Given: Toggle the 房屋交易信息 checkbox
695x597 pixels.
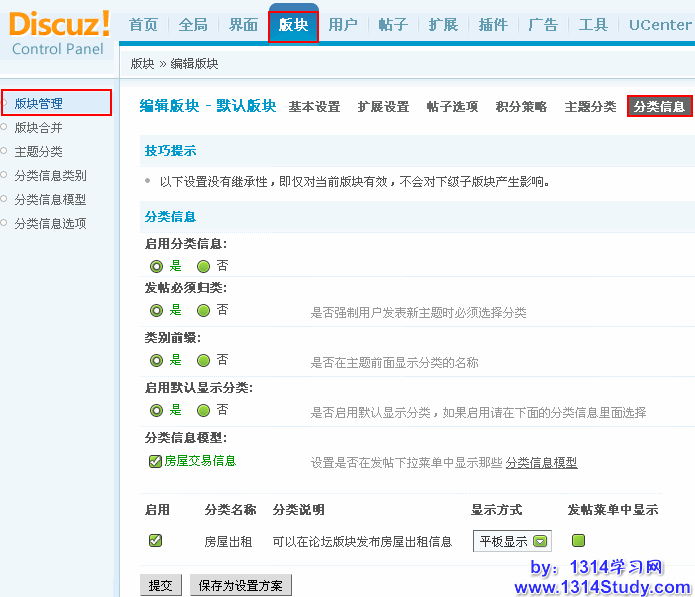Looking at the screenshot, I should (x=155, y=461).
